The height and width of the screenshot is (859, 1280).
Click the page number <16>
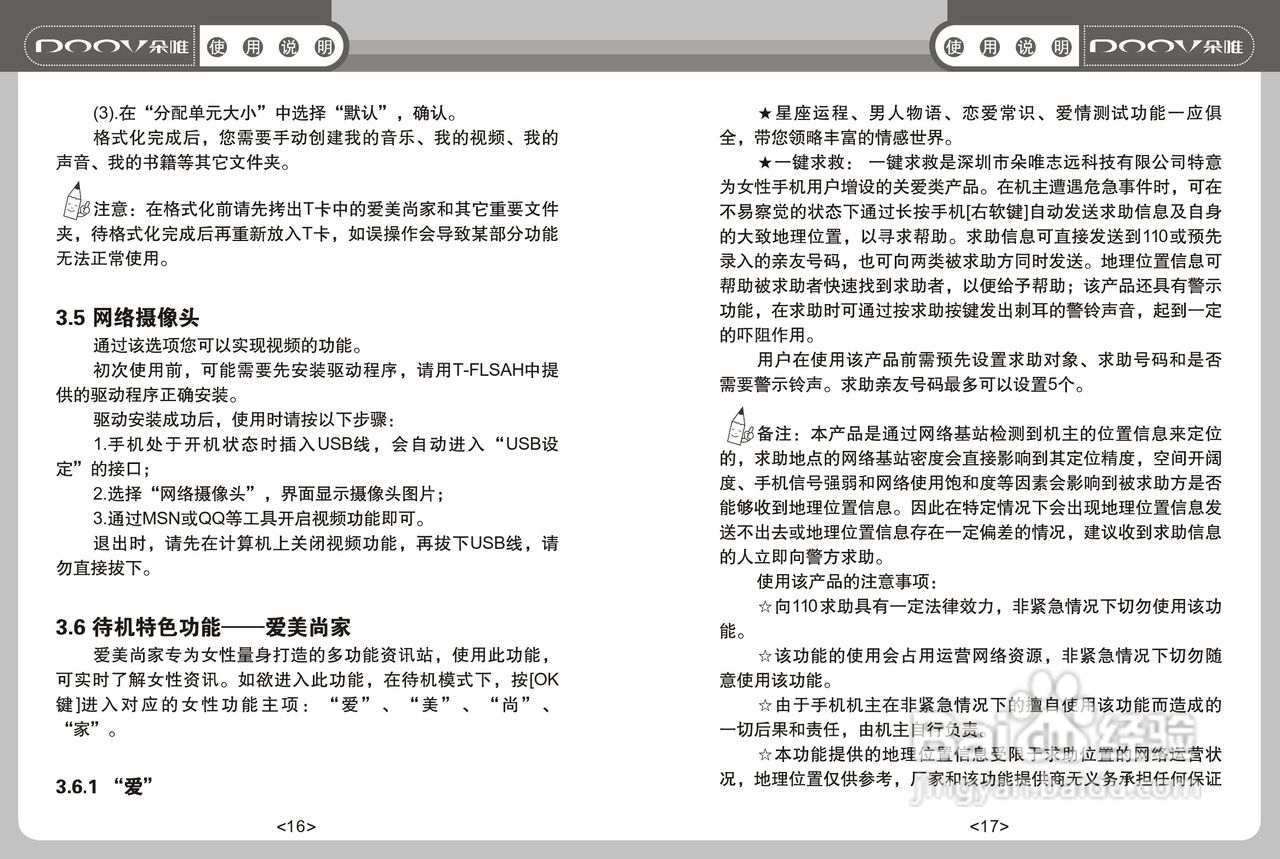[296, 826]
